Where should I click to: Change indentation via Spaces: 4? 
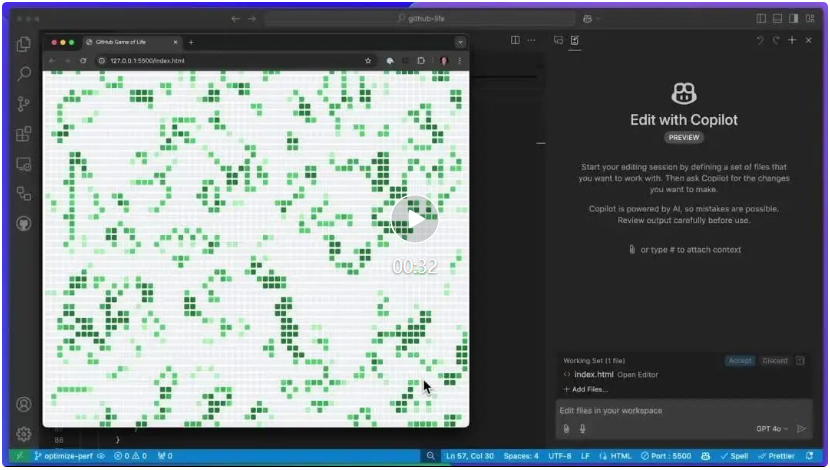(x=521, y=456)
